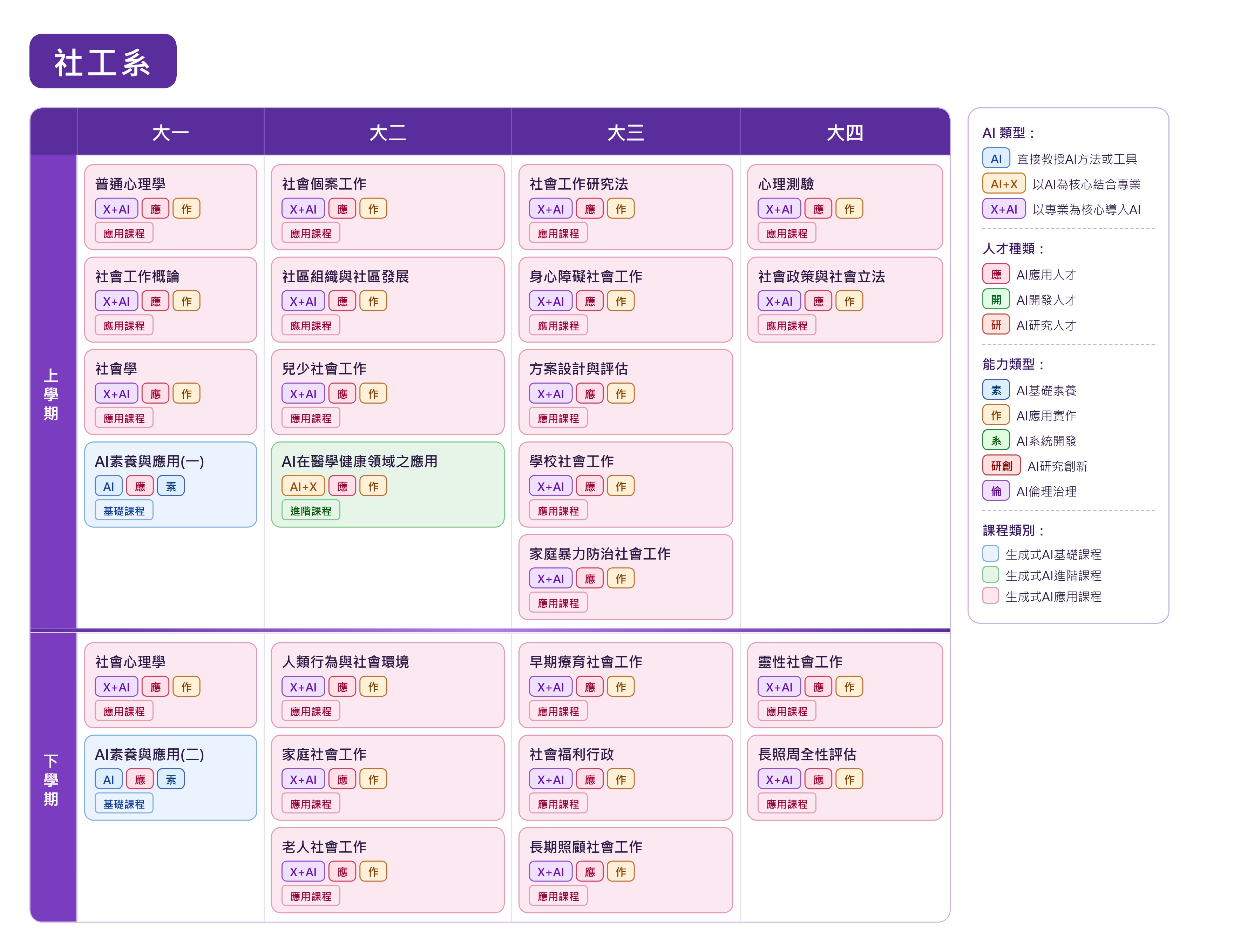Click the 素 AI基礎素養 legend badge

(996, 390)
